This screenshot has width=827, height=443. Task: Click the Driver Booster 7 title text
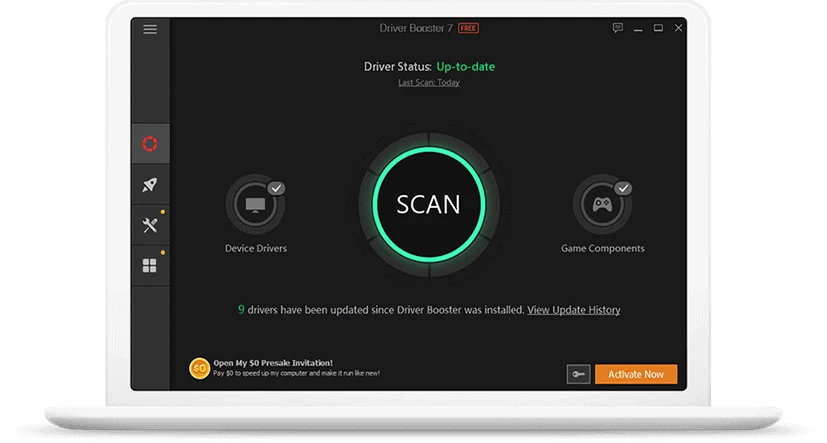(416, 28)
